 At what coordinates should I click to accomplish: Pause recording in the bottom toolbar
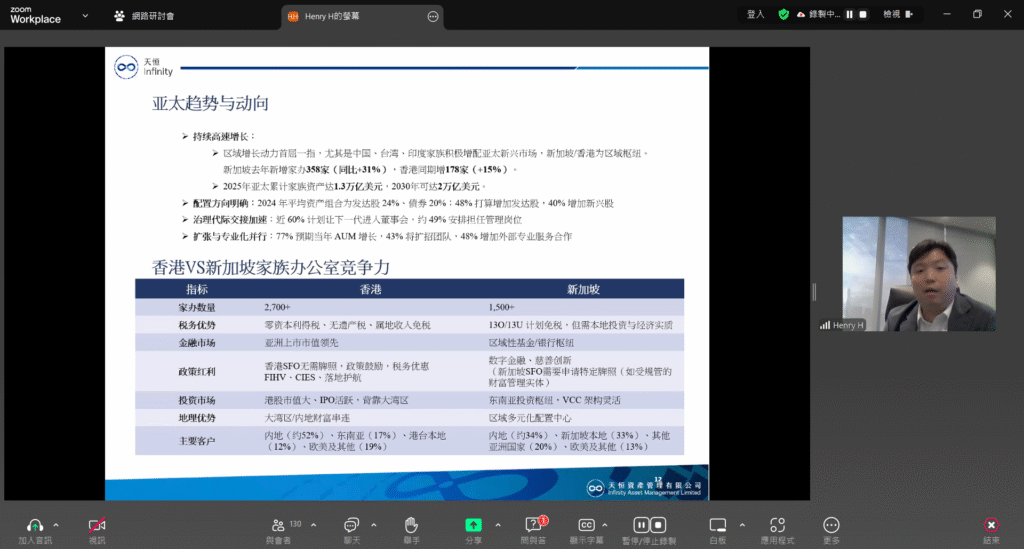(x=642, y=525)
